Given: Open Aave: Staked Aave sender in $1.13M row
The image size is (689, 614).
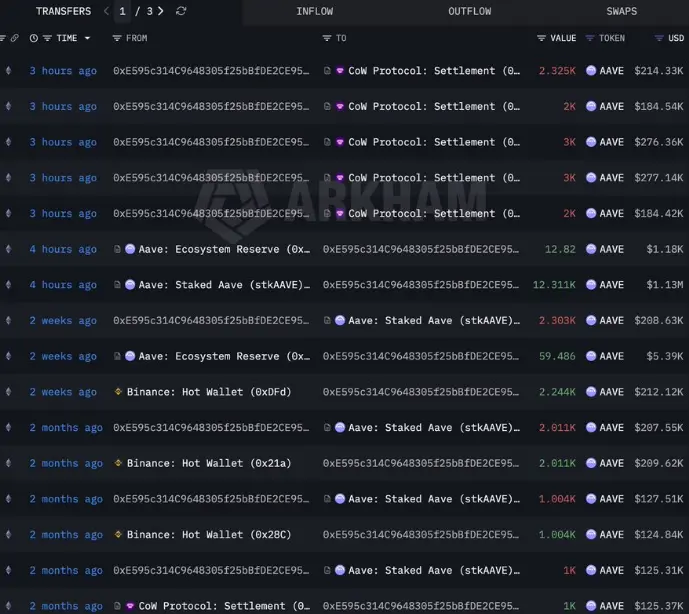Looking at the screenshot, I should (x=224, y=285).
